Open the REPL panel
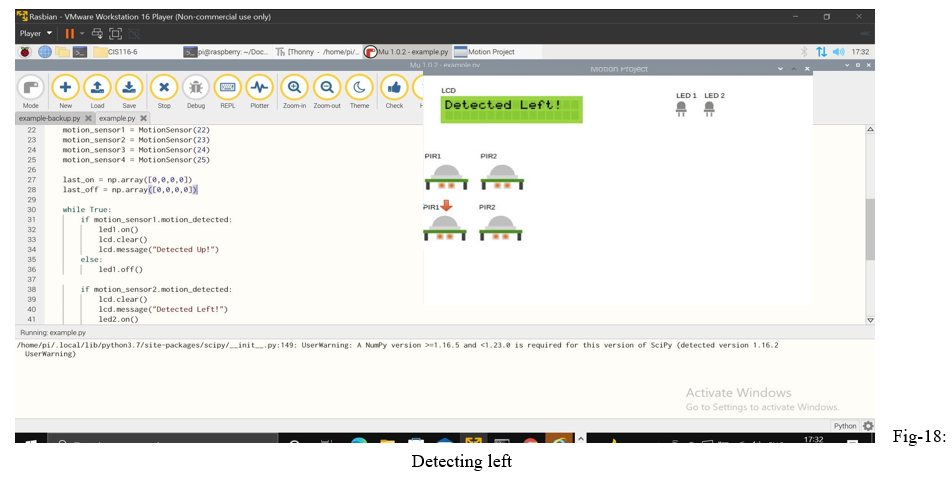The image size is (952, 478). 227,91
